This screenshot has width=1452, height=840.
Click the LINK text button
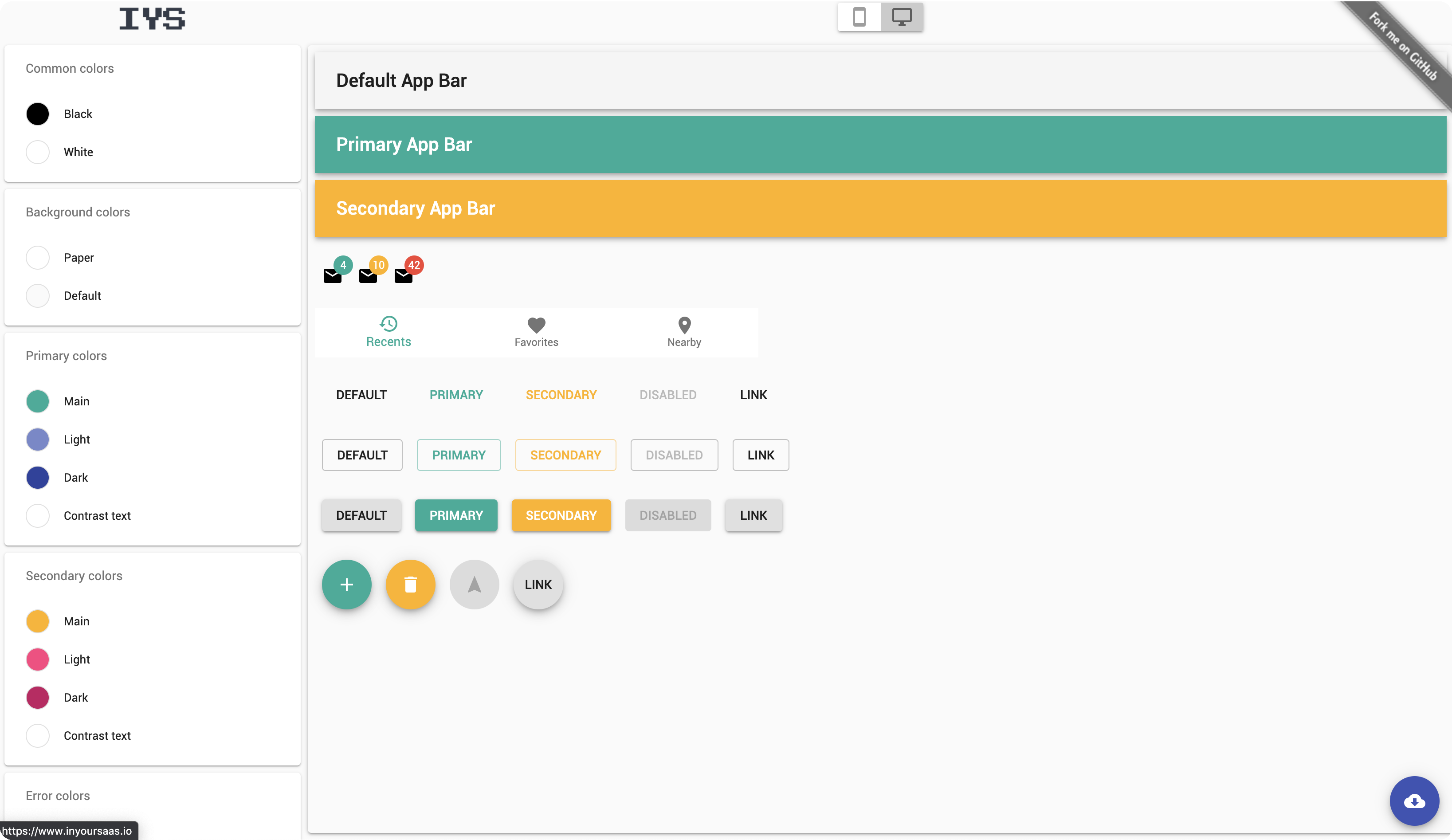click(x=753, y=395)
